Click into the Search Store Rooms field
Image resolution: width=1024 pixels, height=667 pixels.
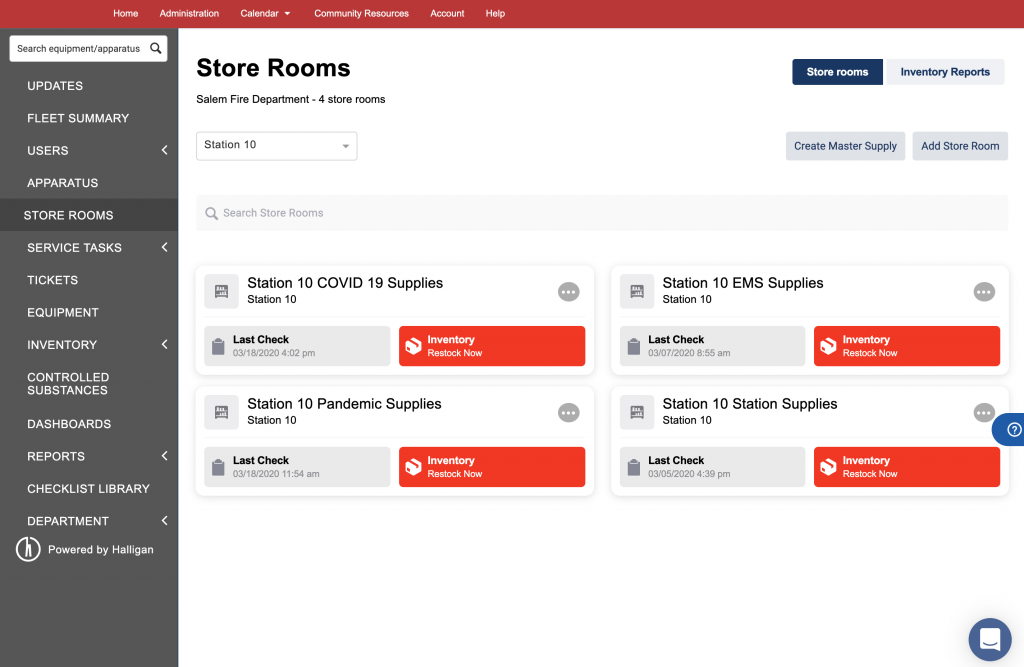(x=600, y=213)
